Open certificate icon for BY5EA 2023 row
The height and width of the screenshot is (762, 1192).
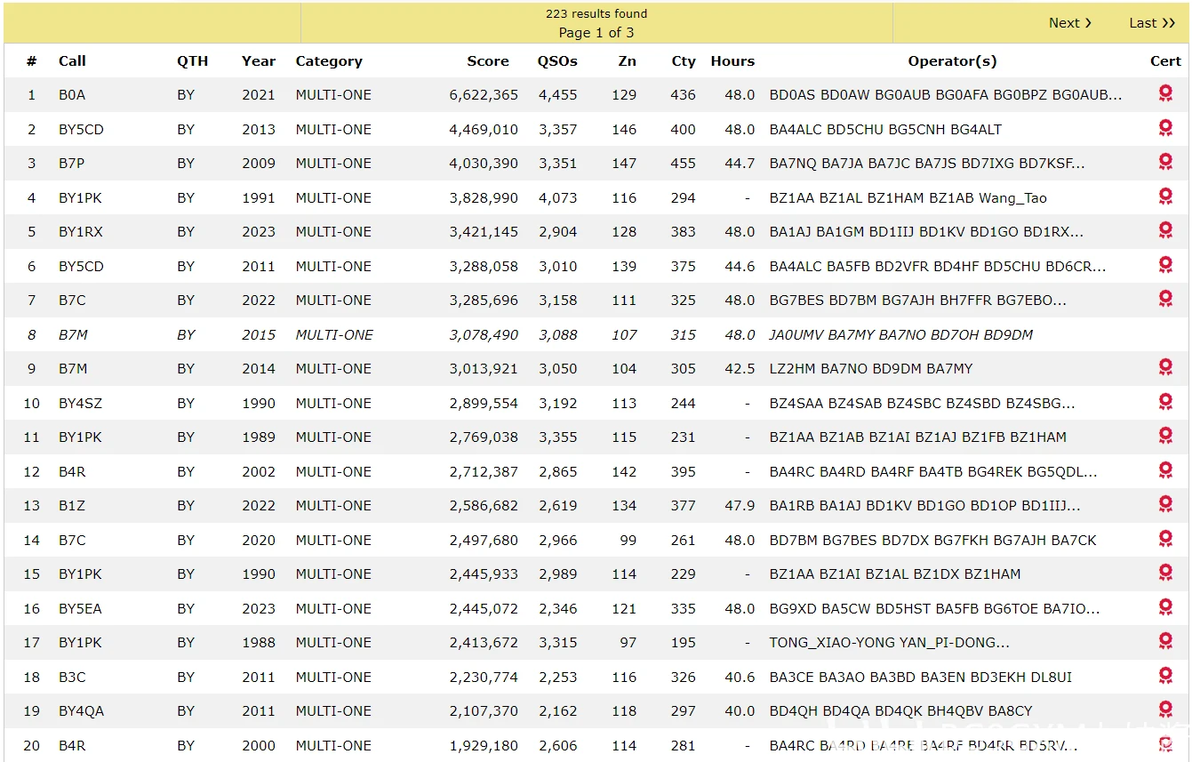(1165, 607)
